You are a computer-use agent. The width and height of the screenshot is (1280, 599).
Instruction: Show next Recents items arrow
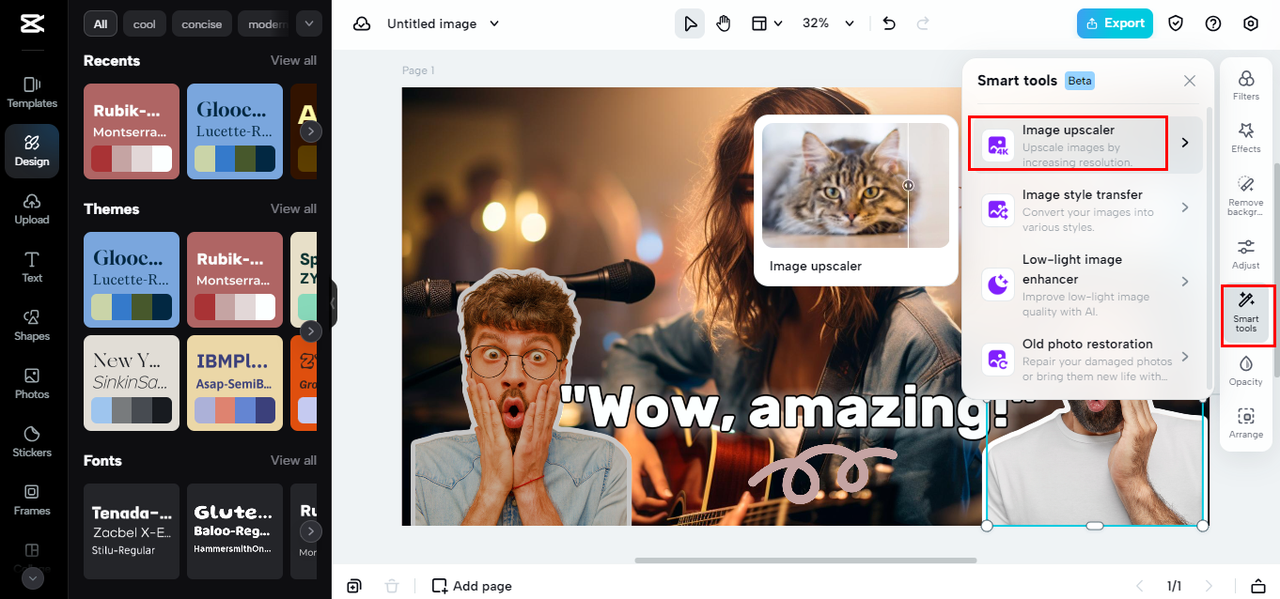pos(311,131)
